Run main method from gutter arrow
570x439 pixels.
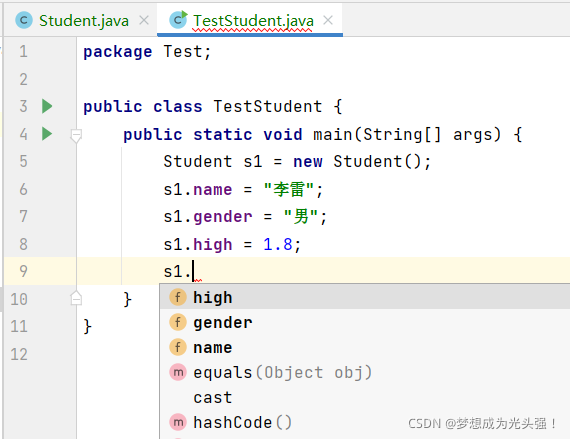point(47,134)
